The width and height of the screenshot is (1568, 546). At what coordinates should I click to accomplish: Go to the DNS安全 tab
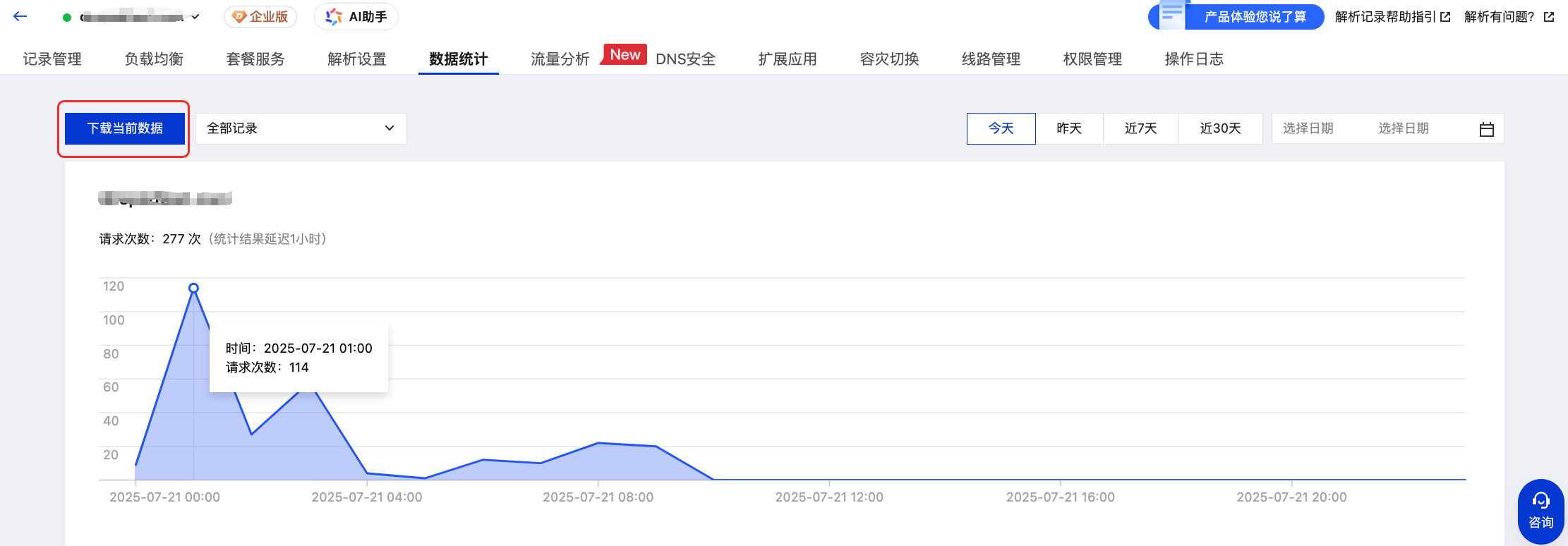coord(685,59)
